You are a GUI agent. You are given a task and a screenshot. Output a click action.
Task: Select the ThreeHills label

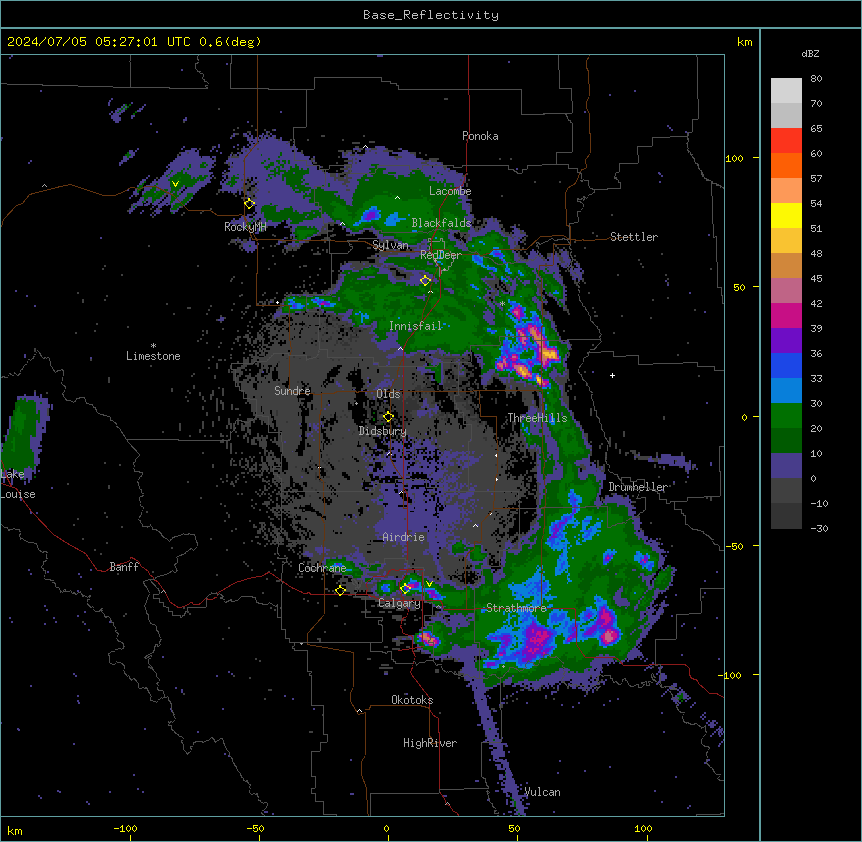pos(537,418)
